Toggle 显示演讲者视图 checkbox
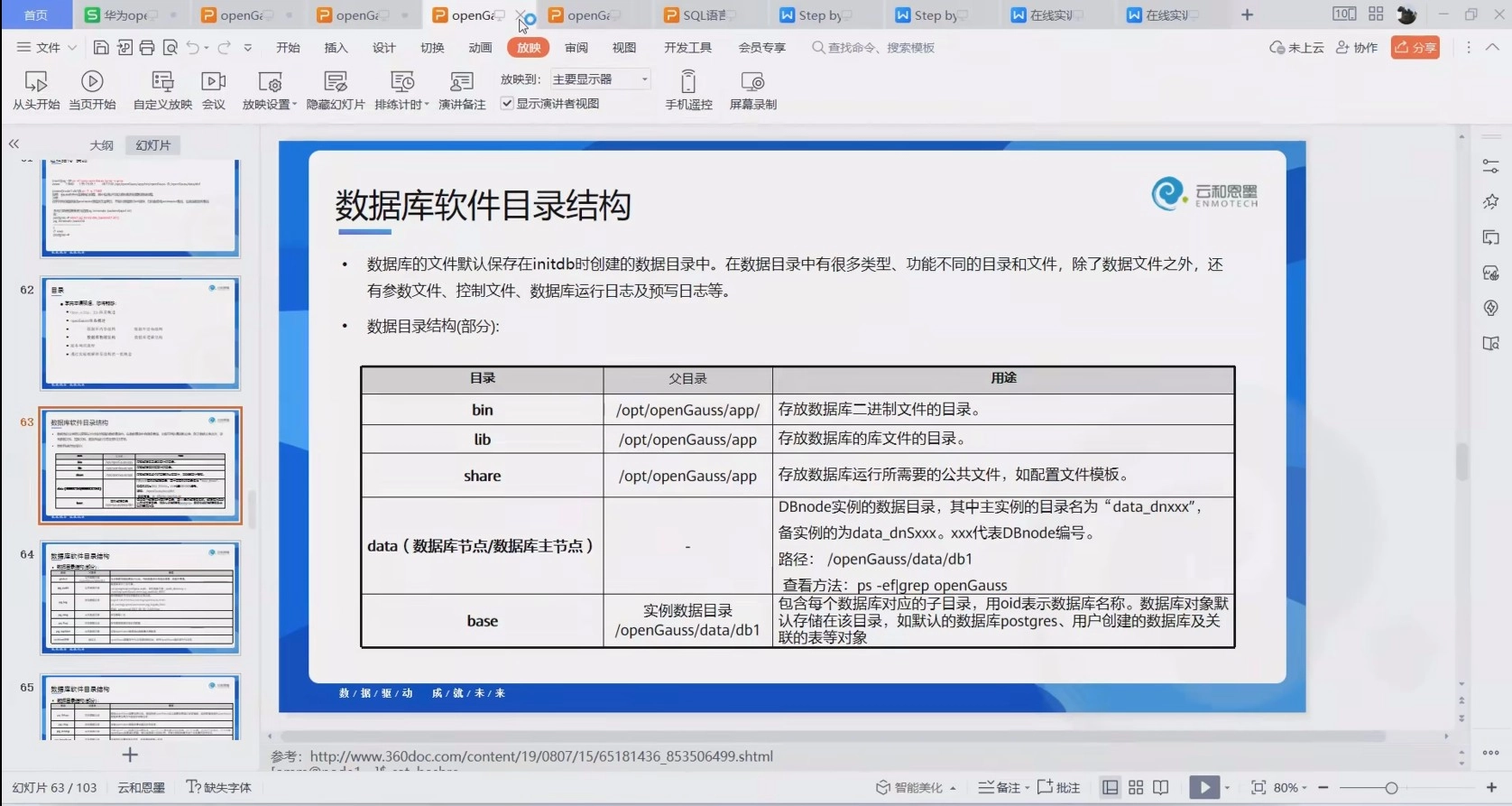Image resolution: width=1512 pixels, height=806 pixels. (x=507, y=104)
